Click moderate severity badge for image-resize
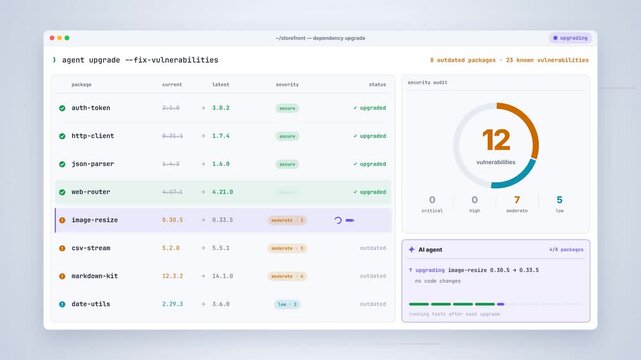Screen dimensions: 641x360 (x=287, y=220)
